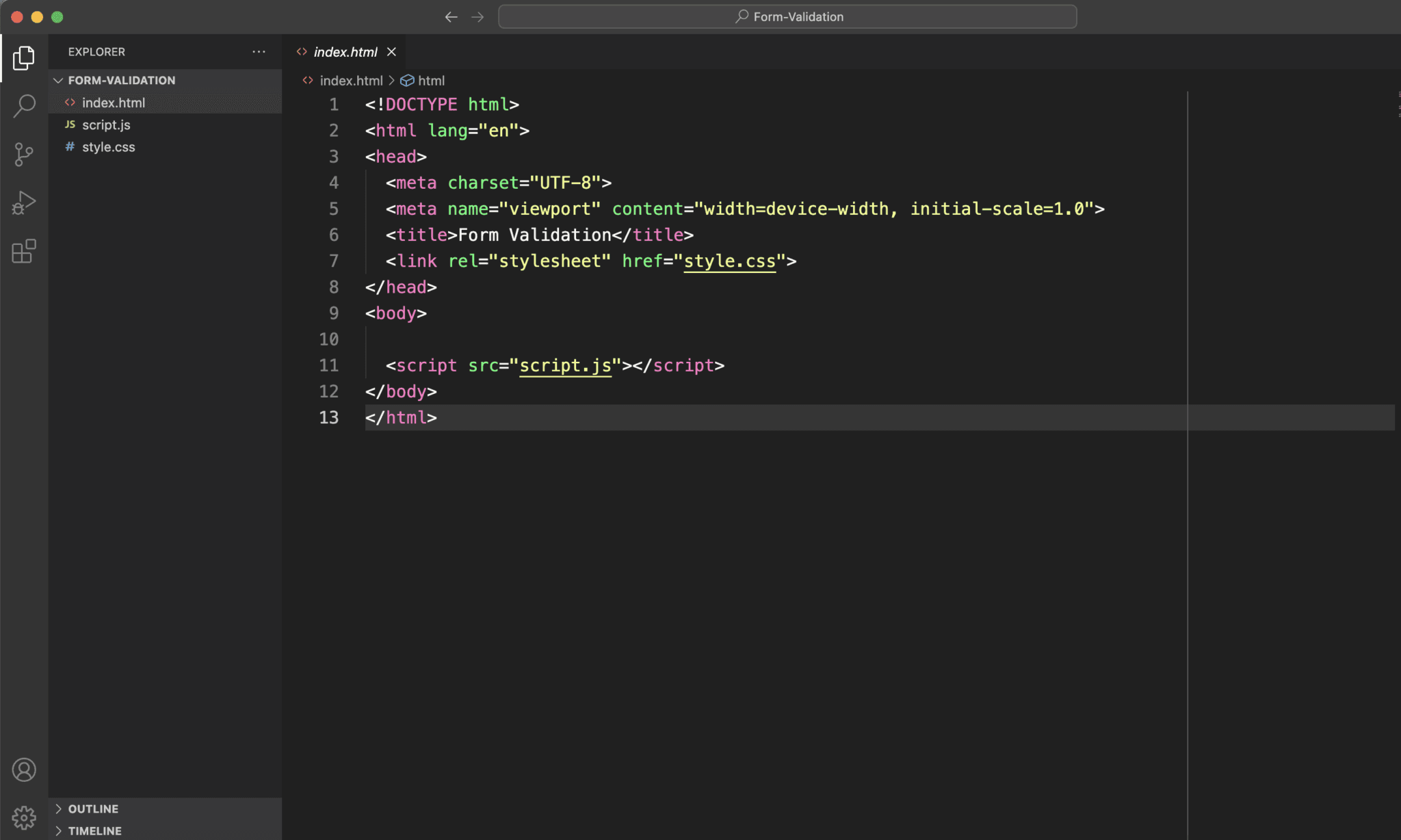The width and height of the screenshot is (1401, 840).
Task: Open the Run and Debug view
Action: click(24, 202)
